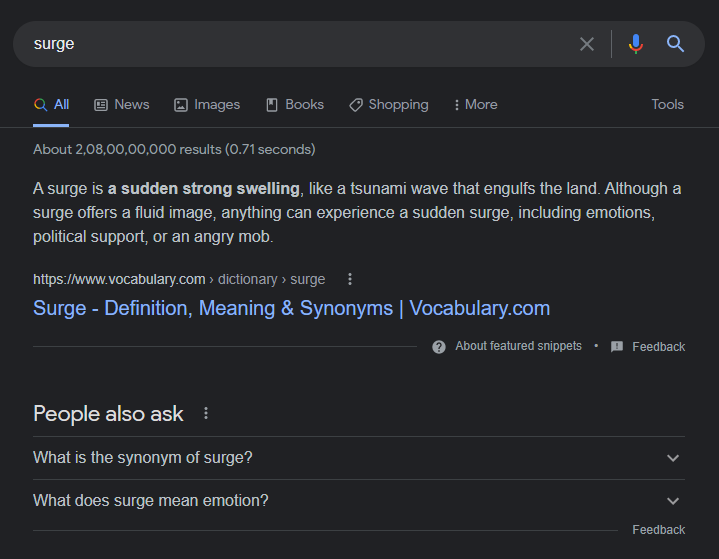719x559 pixels.
Task: Open three-dot menu beside People also ask
Action: point(206,413)
